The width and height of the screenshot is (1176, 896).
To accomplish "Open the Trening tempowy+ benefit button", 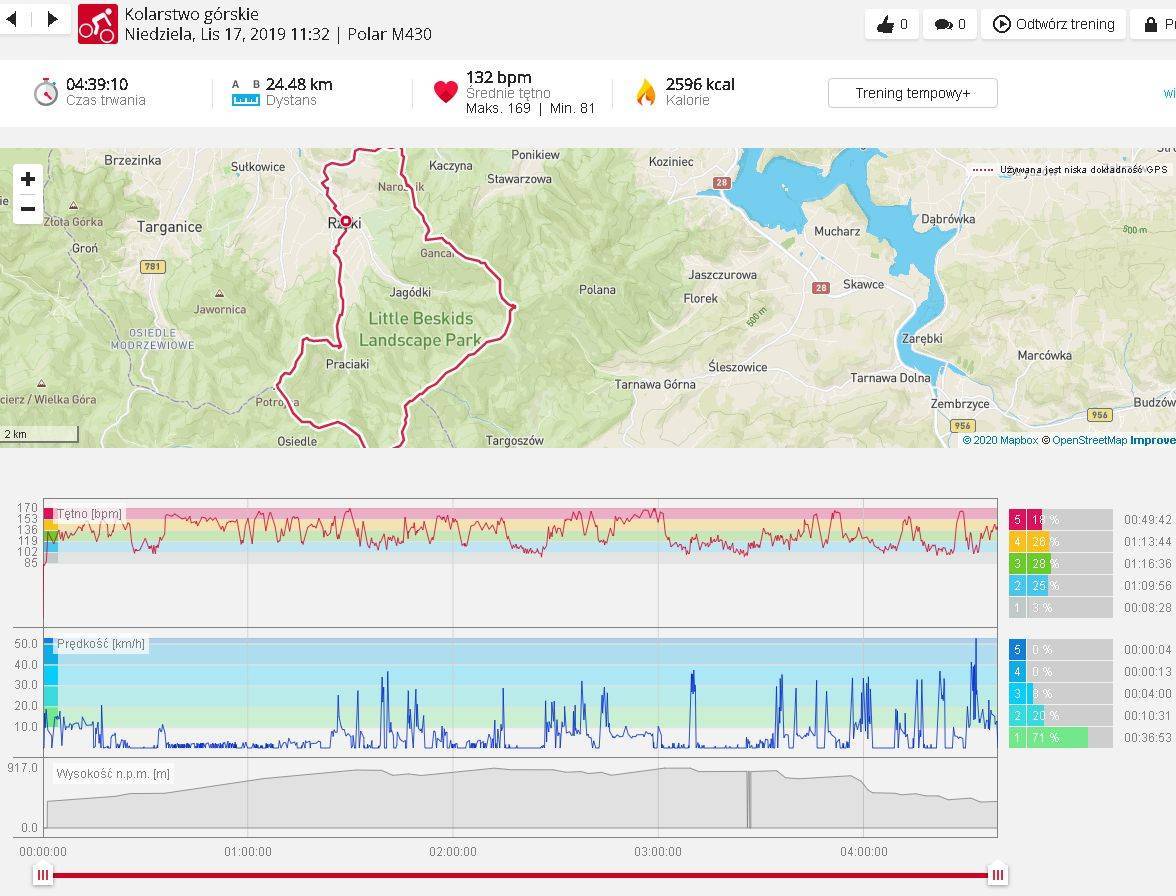I will coord(912,93).
